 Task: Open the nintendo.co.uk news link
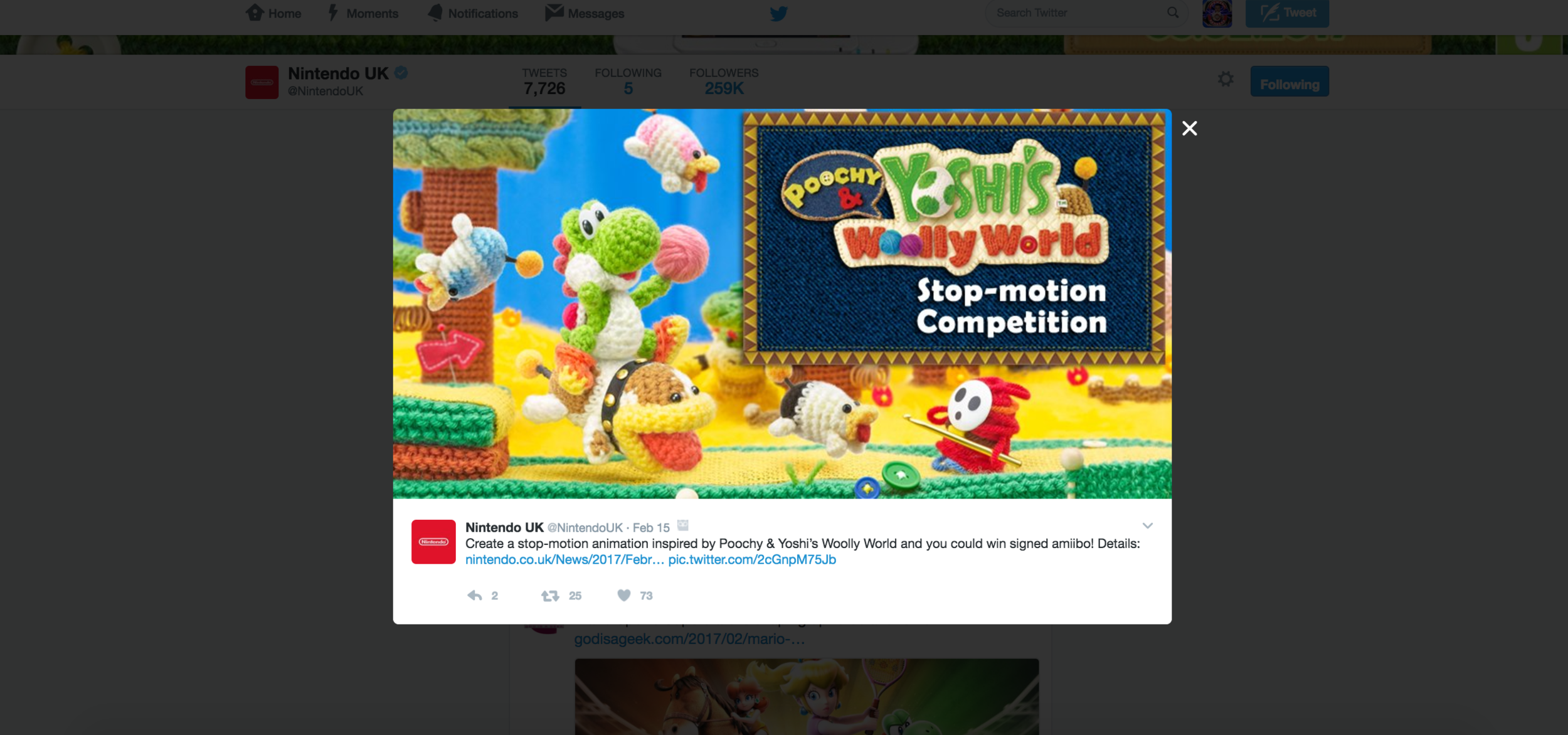click(564, 559)
